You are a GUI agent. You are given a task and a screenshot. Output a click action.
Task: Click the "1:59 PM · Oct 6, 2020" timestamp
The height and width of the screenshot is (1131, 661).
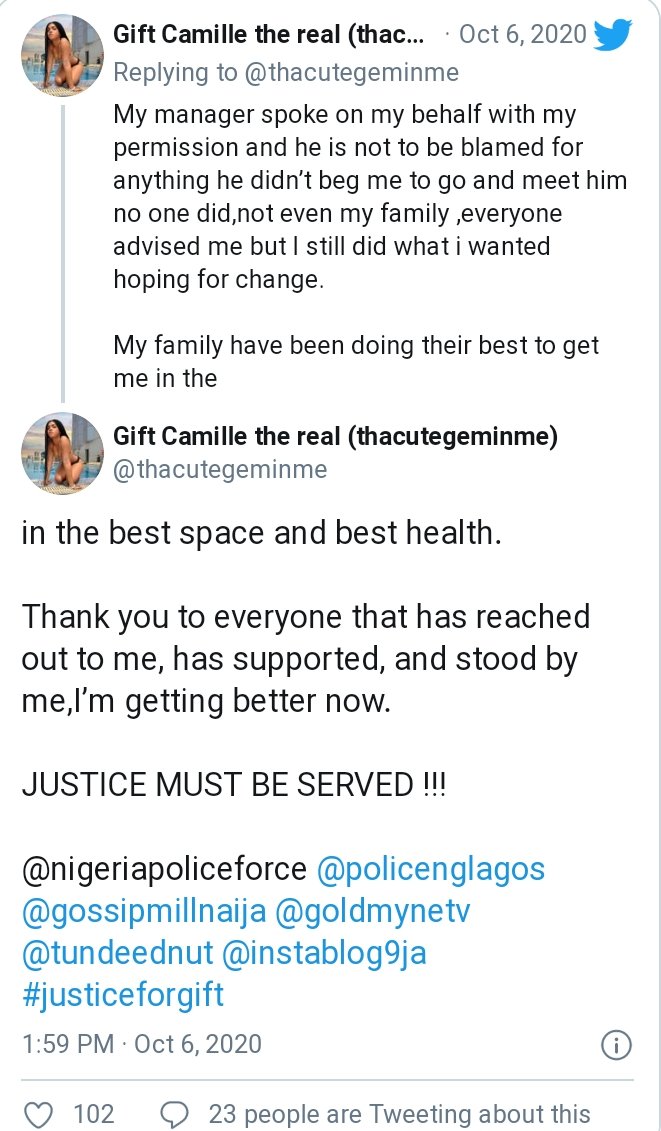point(141,1045)
